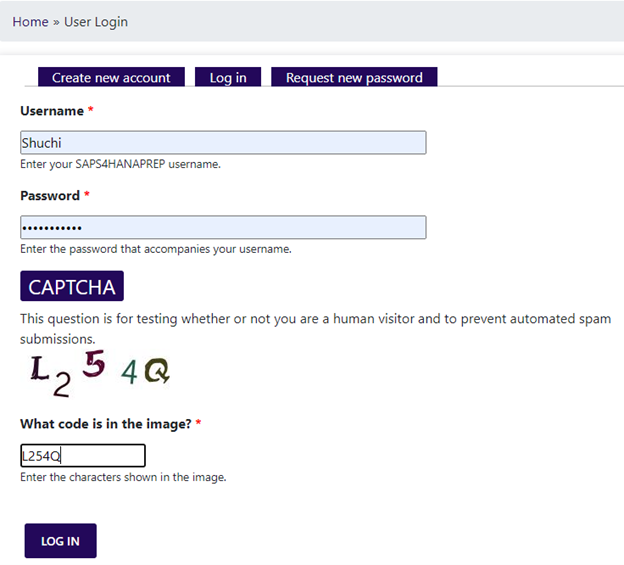Viewport: 624px width, 565px height.
Task: Click the password hint text below the field
Action: [156, 249]
